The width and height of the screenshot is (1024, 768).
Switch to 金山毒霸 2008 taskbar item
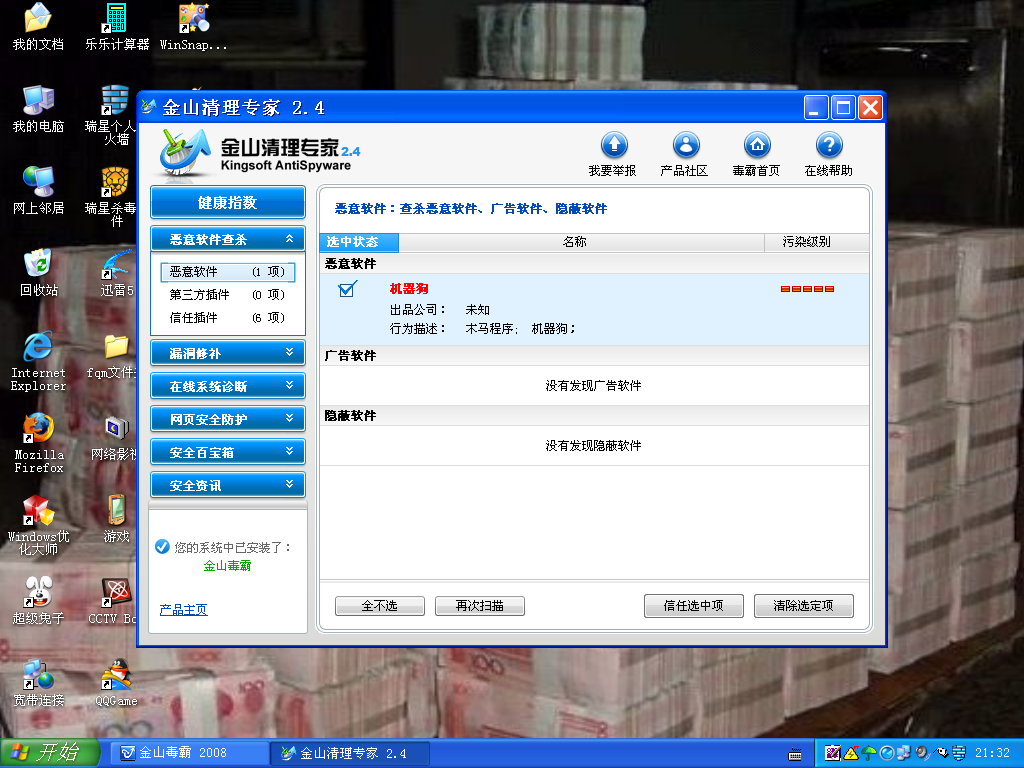[x=188, y=753]
